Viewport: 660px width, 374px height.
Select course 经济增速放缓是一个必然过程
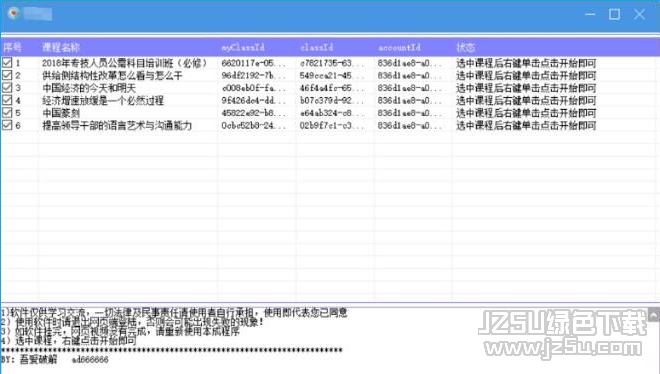pyautogui.click(x=103, y=101)
